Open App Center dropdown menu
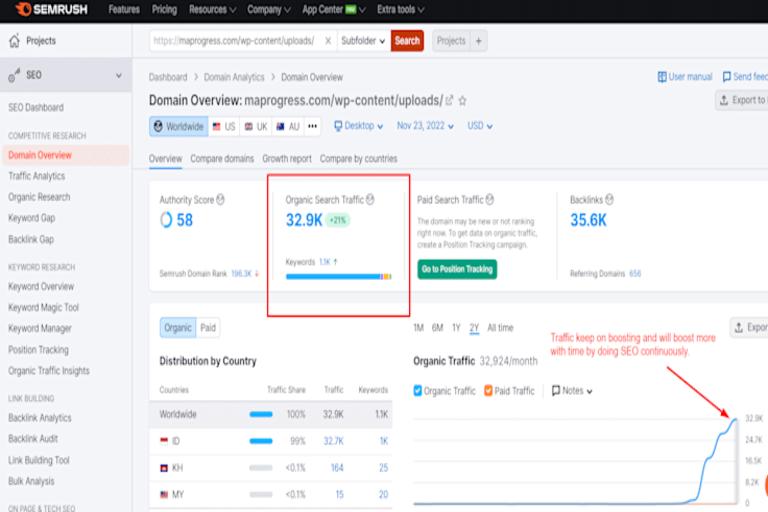Viewport: 768px width, 512px height. [334, 9]
